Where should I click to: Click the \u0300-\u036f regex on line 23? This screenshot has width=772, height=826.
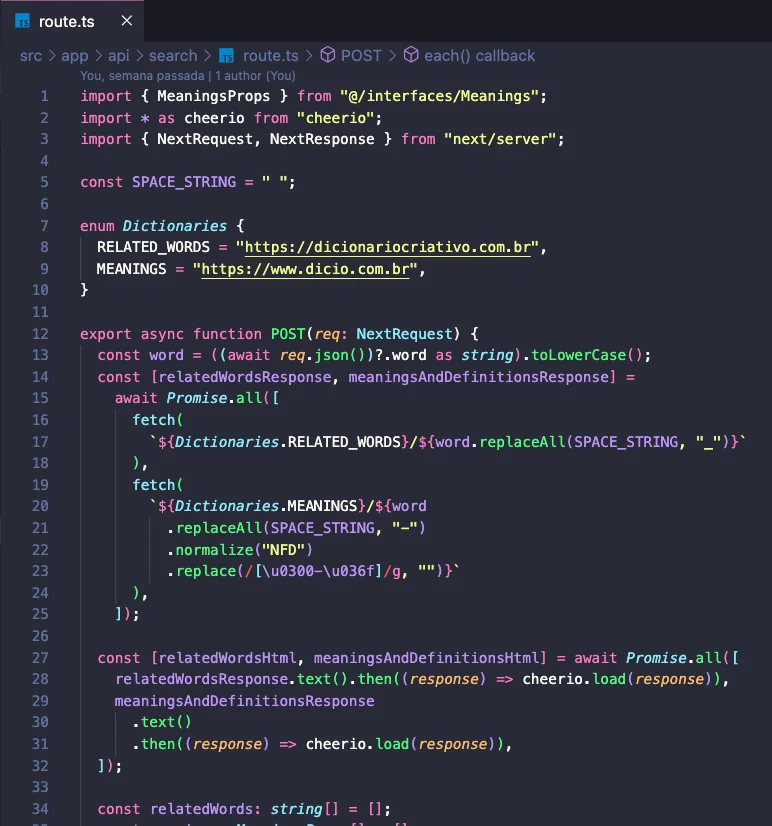point(318,571)
